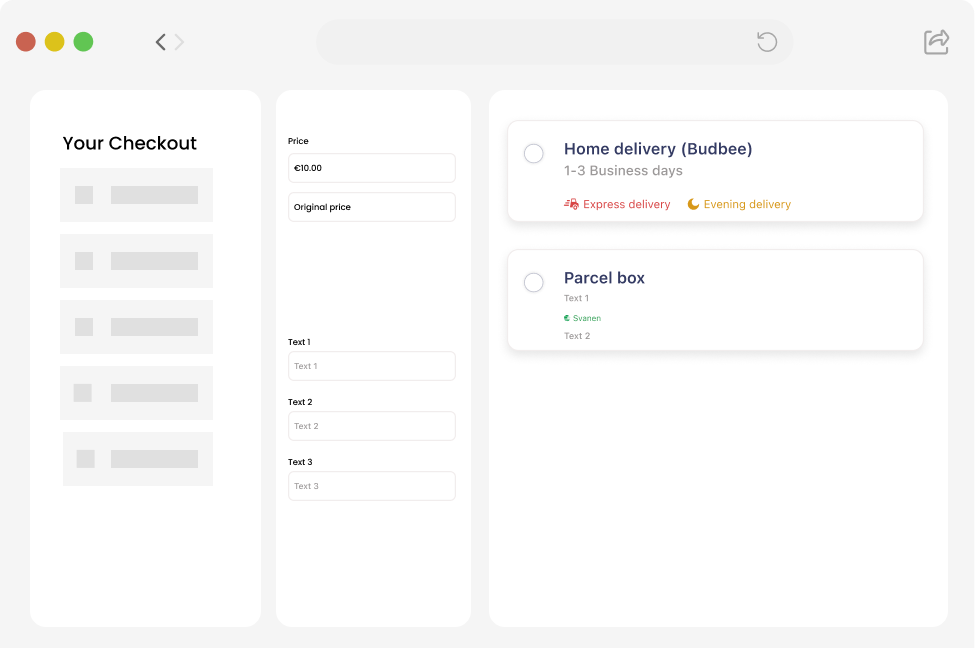Screen dimensions: 975x648
Task: Reload the page with the refresh icon
Action: [x=767, y=41]
